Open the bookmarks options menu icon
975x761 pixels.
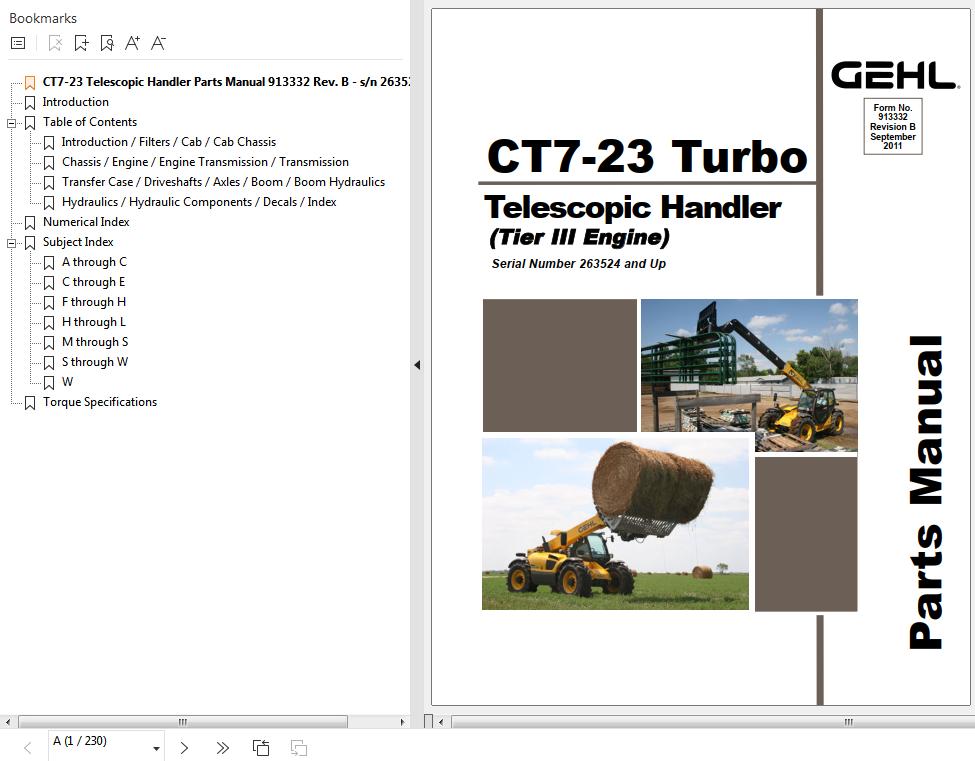pyautogui.click(x=18, y=43)
